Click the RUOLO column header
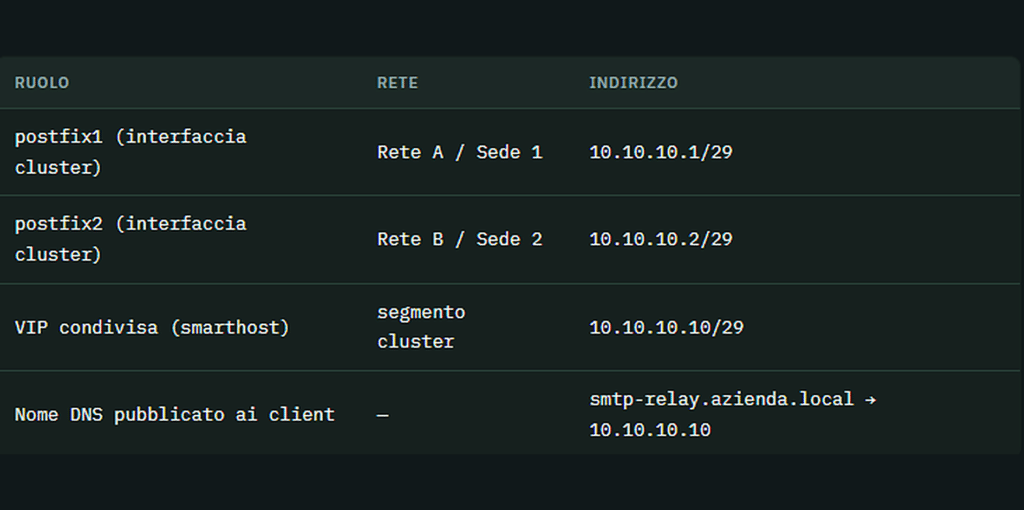This screenshot has width=1024, height=510. coord(42,83)
